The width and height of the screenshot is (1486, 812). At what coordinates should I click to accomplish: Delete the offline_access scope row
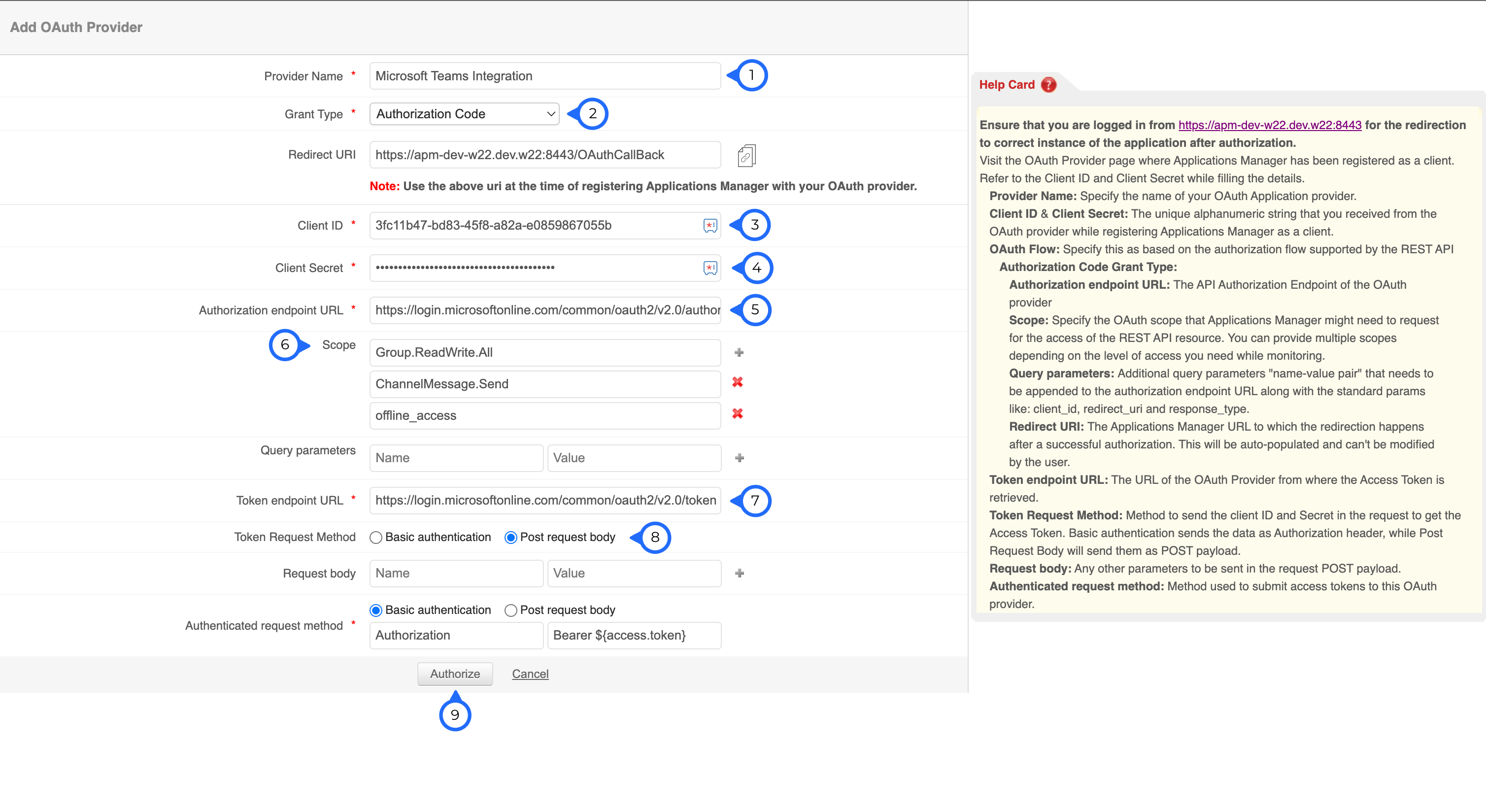[737, 414]
